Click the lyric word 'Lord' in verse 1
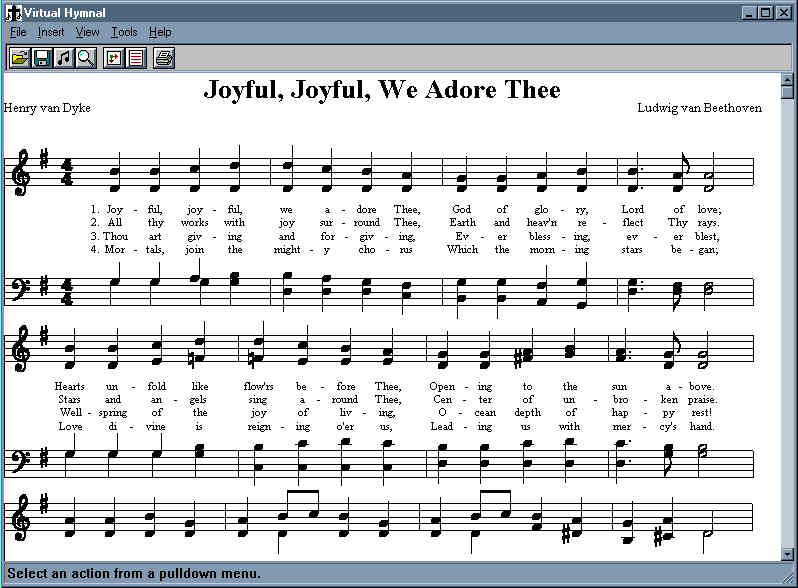Image resolution: width=798 pixels, height=588 pixels. click(633, 209)
